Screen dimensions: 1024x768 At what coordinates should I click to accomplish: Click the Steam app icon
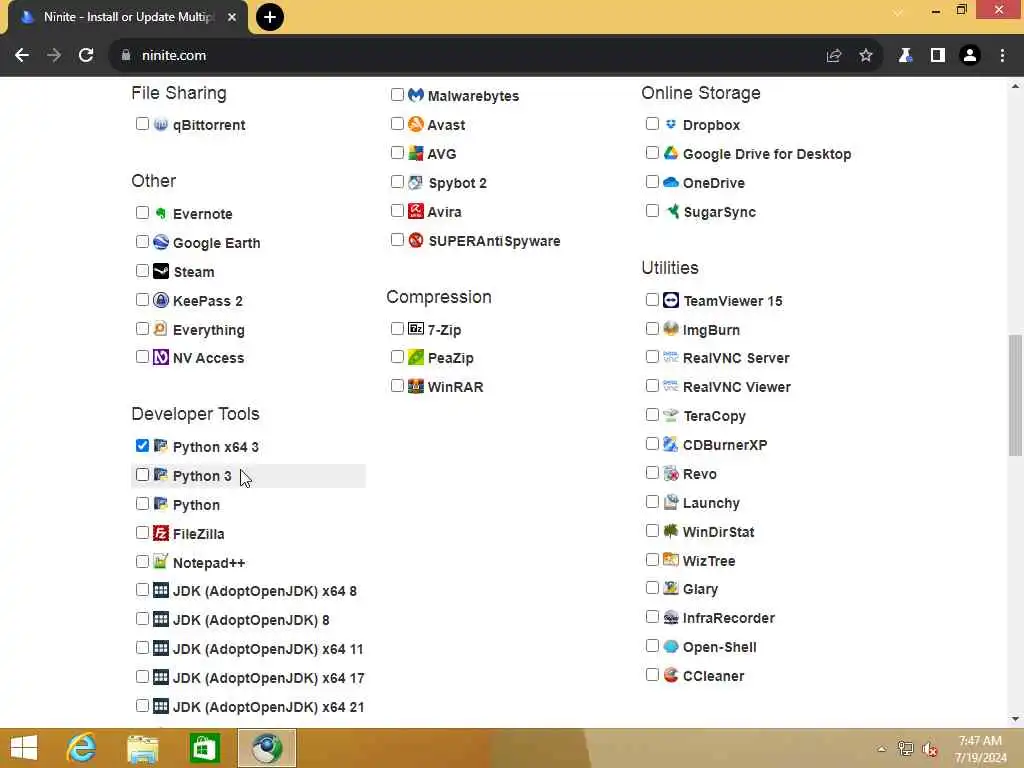[x=161, y=271]
